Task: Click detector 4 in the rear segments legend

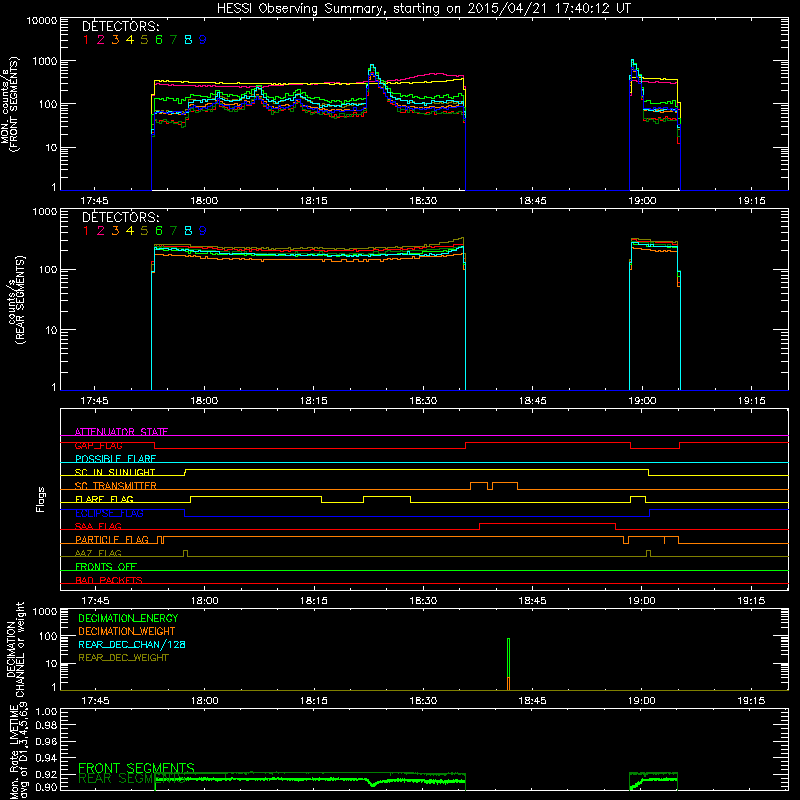Action: point(130,231)
